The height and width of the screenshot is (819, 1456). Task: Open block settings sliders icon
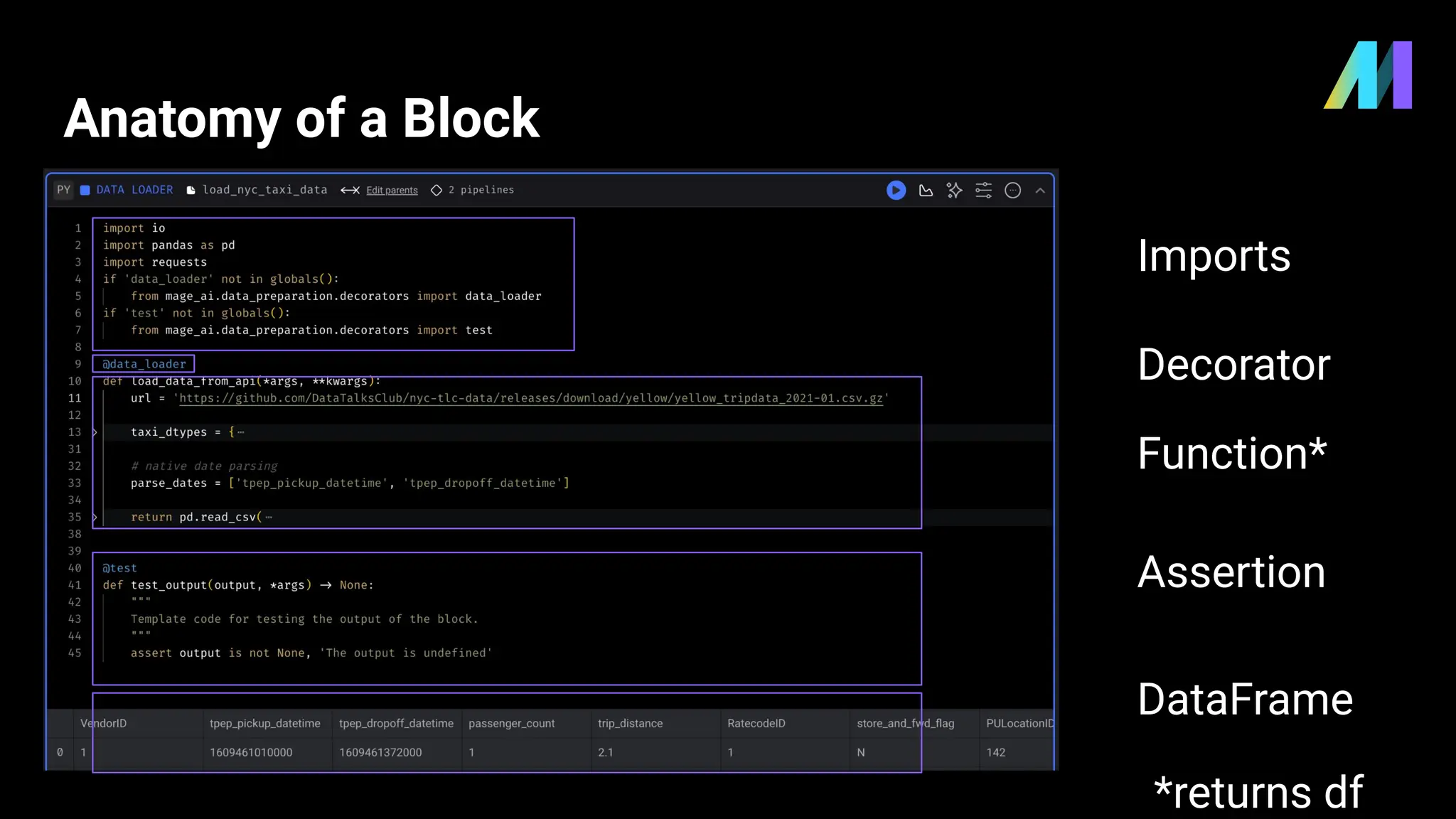coord(983,191)
